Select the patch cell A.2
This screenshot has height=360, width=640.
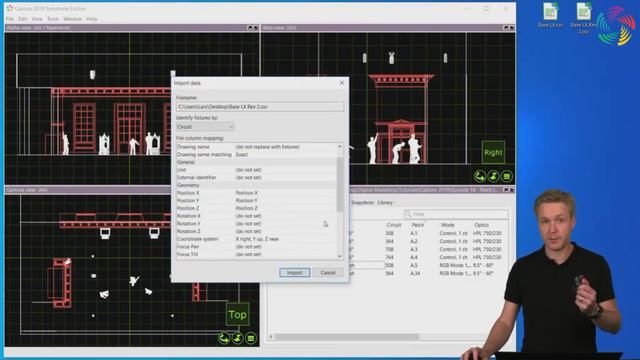pyautogui.click(x=414, y=242)
